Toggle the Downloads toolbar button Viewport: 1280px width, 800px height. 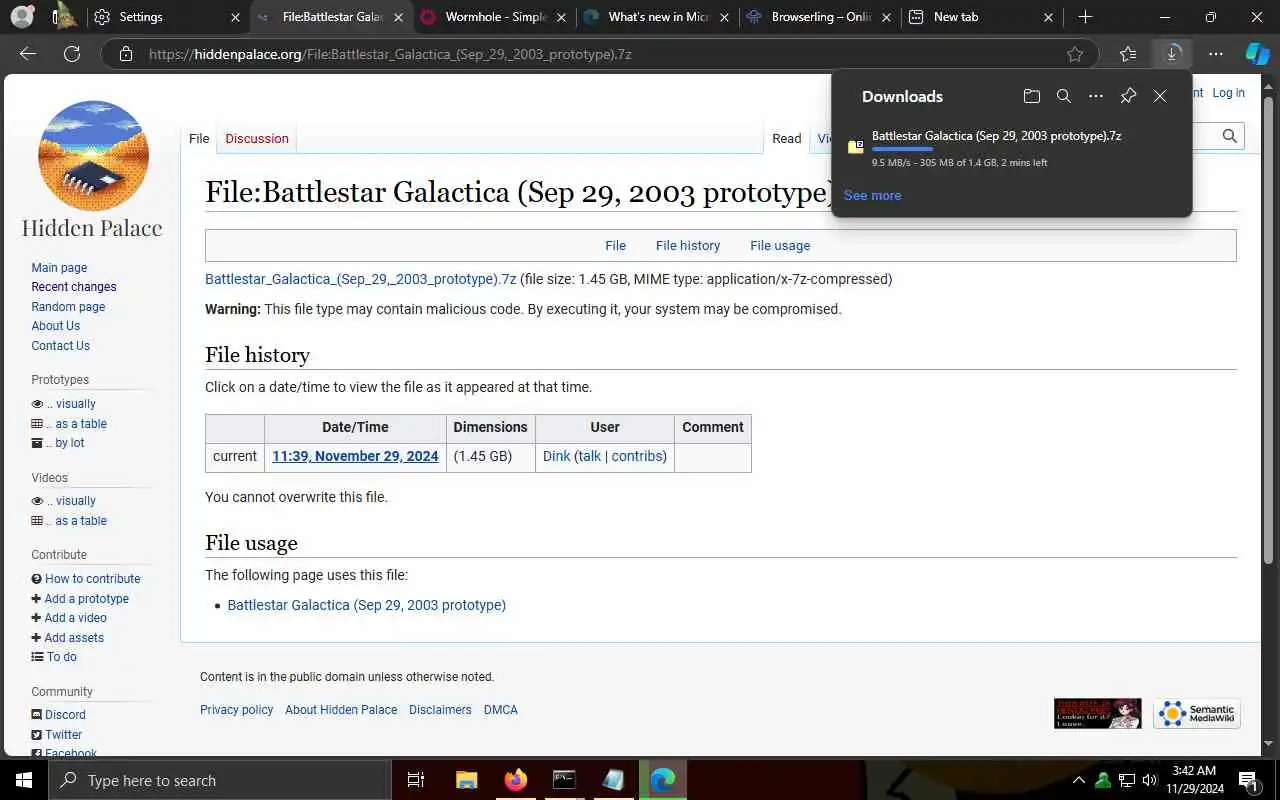pyautogui.click(x=1172, y=54)
